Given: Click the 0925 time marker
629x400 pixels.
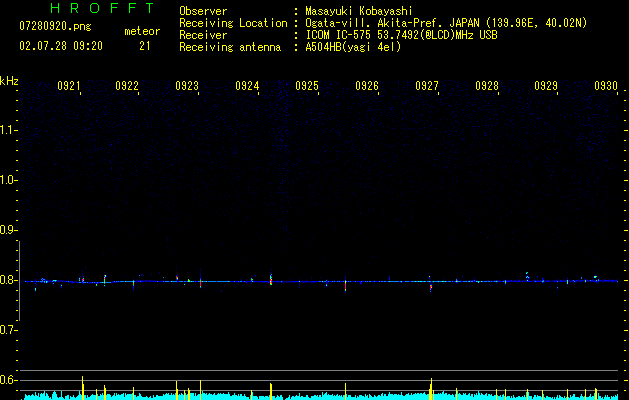Looking at the screenshot, I should 307,86.
